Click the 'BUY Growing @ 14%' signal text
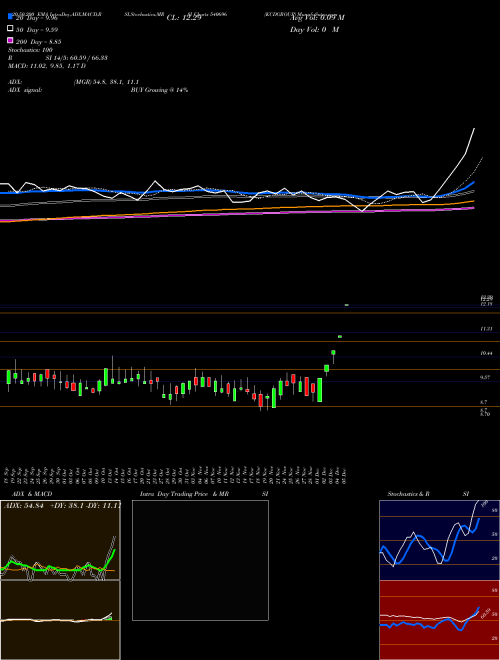This screenshot has width=500, height=660. pyautogui.click(x=159, y=90)
